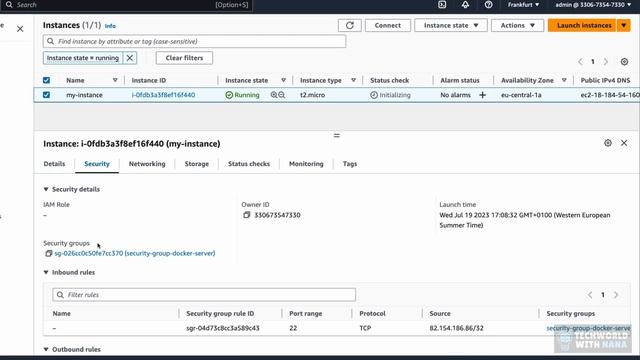The image size is (640, 360).
Task: Open the Tags tab
Action: [x=350, y=164]
